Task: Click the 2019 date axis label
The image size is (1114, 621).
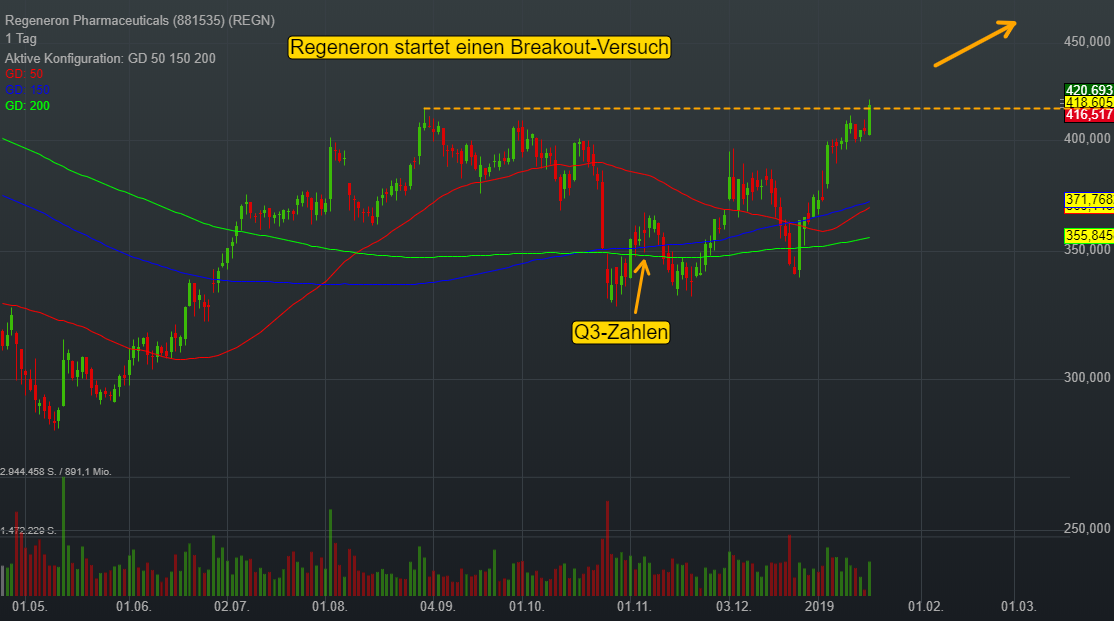Action: [x=818, y=606]
